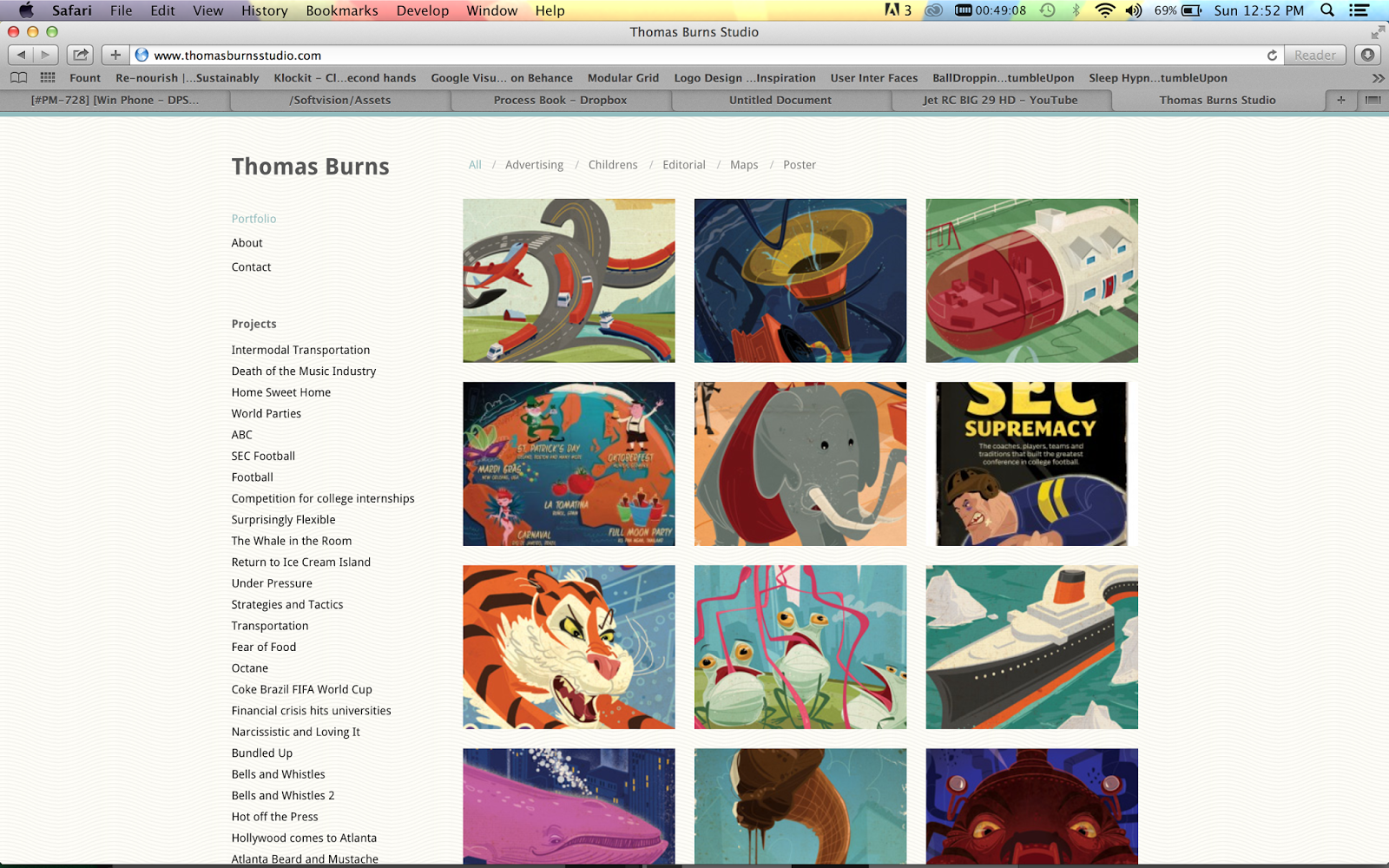Filter portfolio by Childrens

pos(613,165)
